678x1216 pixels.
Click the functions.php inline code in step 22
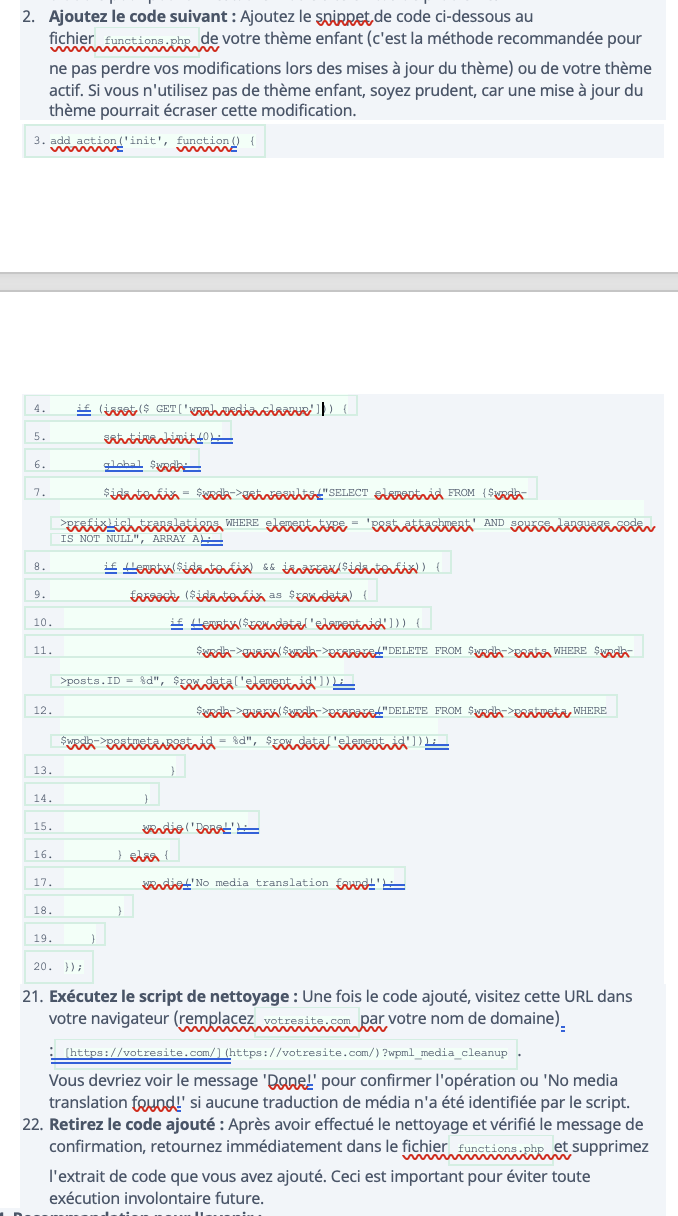(502, 1148)
